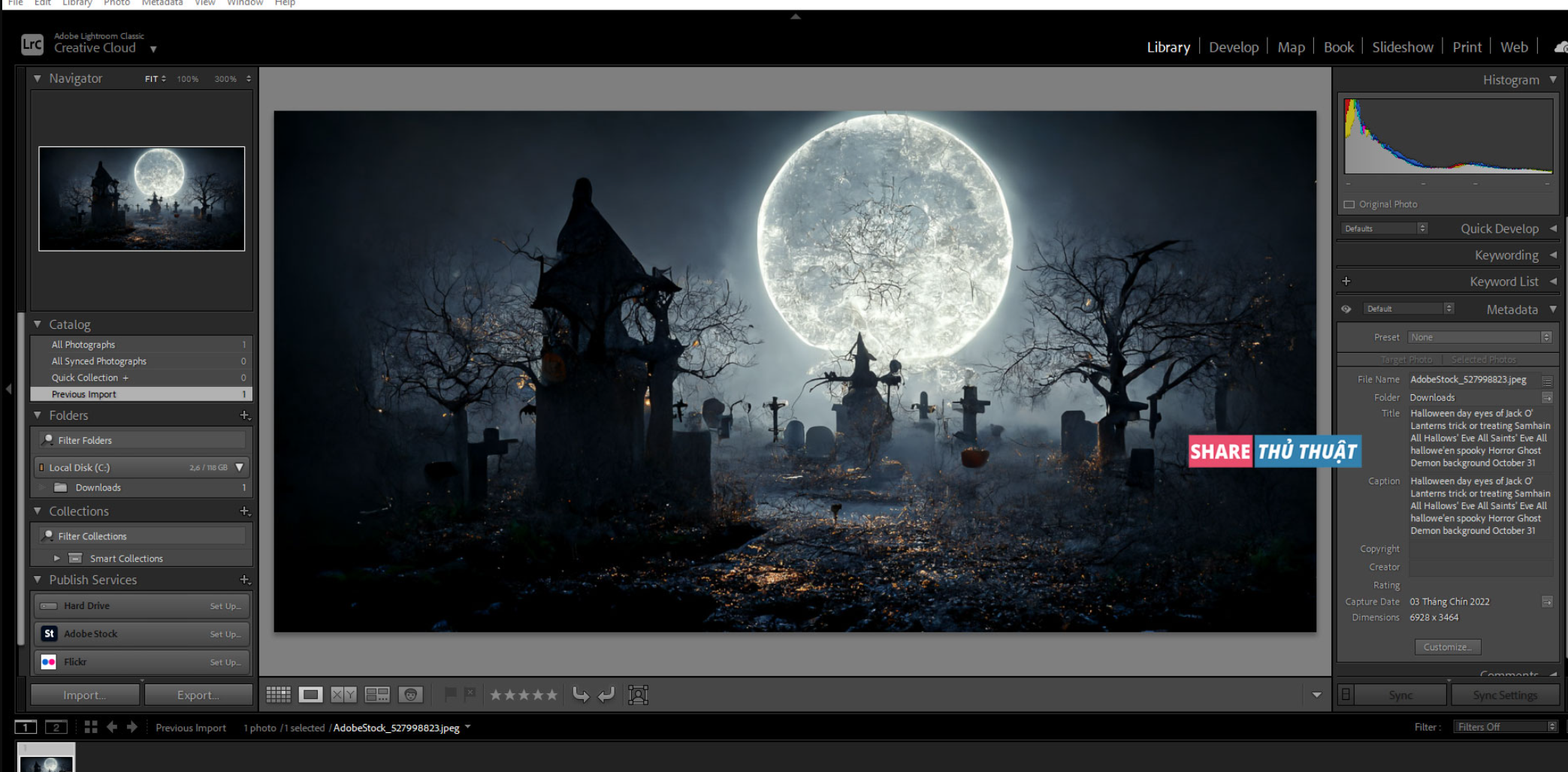
Task: Click the plus icon beside Keyword List
Action: click(1346, 282)
